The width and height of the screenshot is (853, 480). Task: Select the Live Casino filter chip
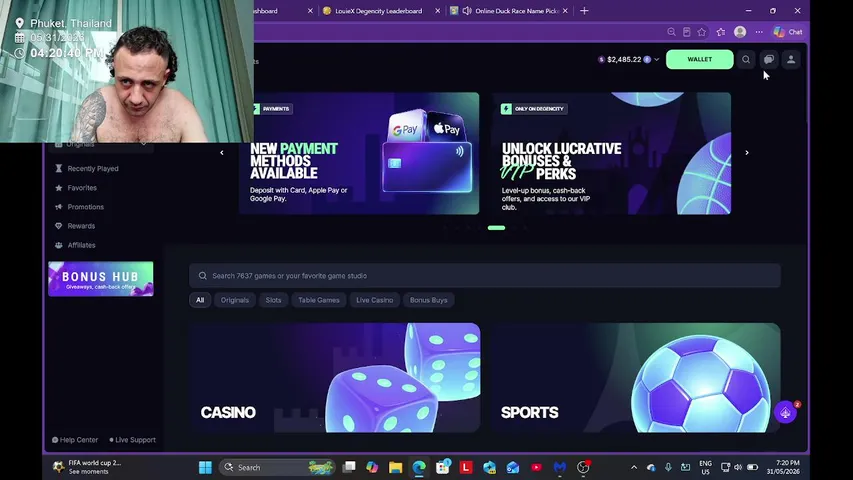click(374, 300)
